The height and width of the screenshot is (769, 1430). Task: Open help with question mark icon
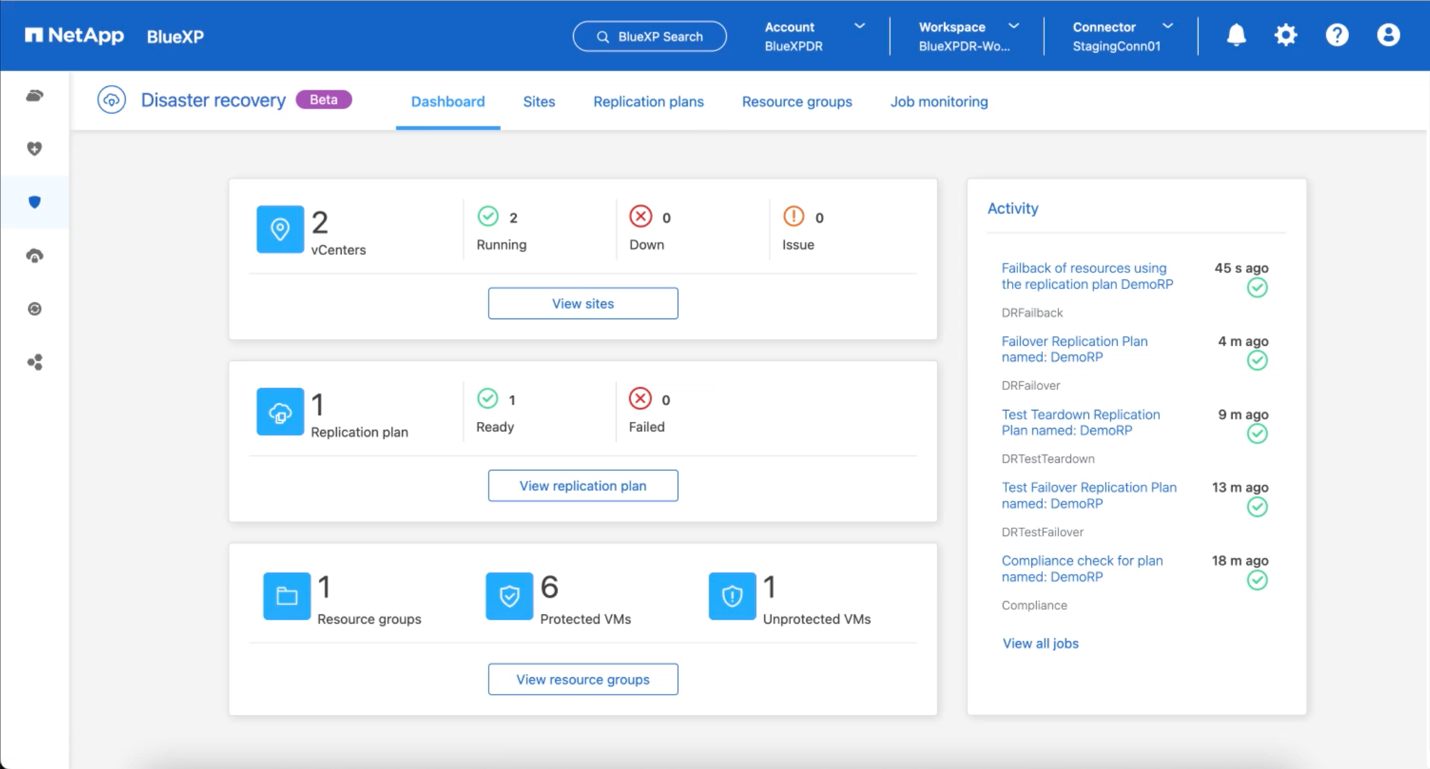tap(1337, 36)
